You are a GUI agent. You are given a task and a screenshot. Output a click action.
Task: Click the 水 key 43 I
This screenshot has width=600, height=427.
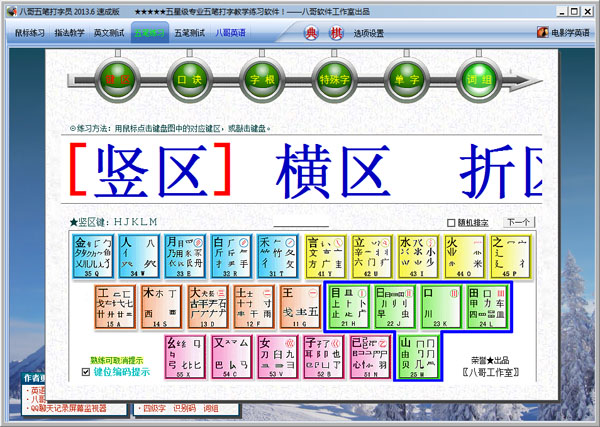418,256
